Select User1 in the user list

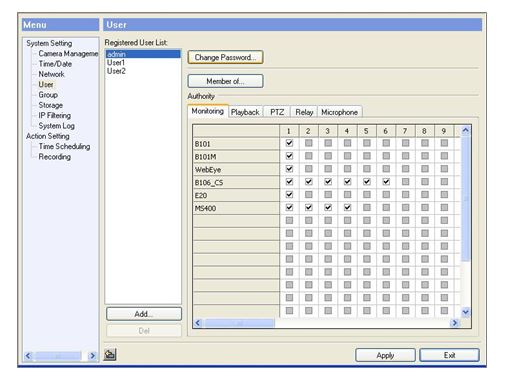(143, 62)
